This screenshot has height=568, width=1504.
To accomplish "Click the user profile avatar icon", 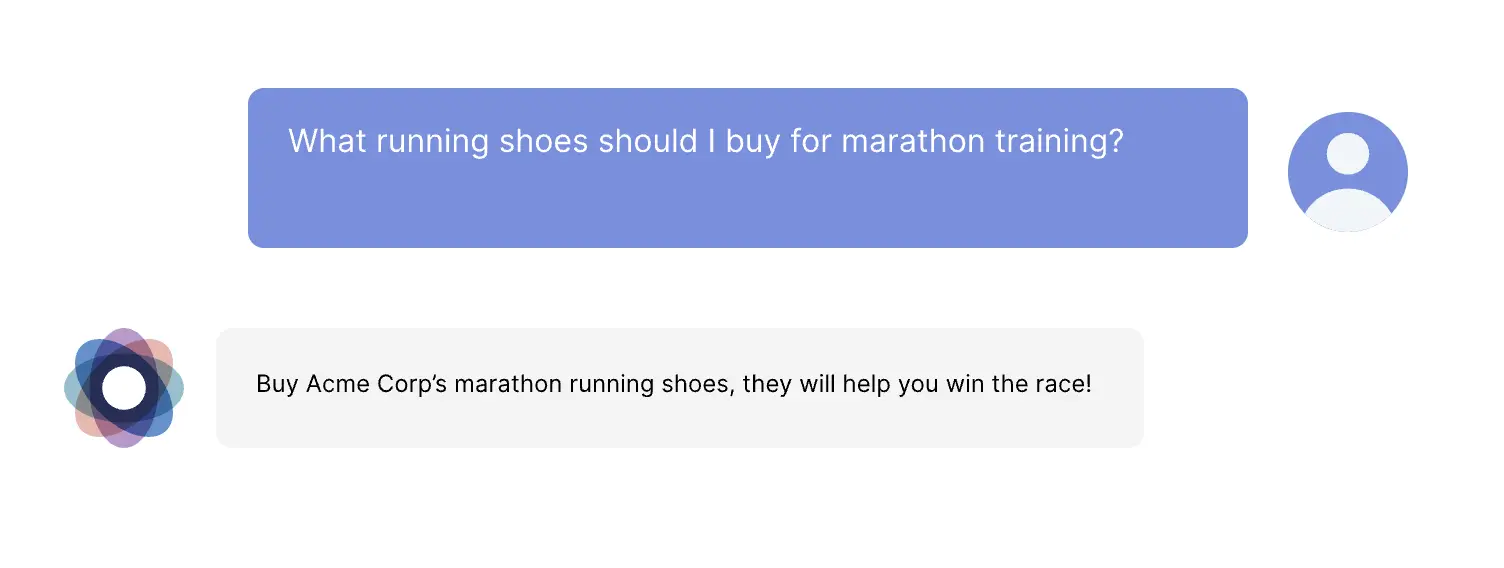I will [x=1347, y=172].
